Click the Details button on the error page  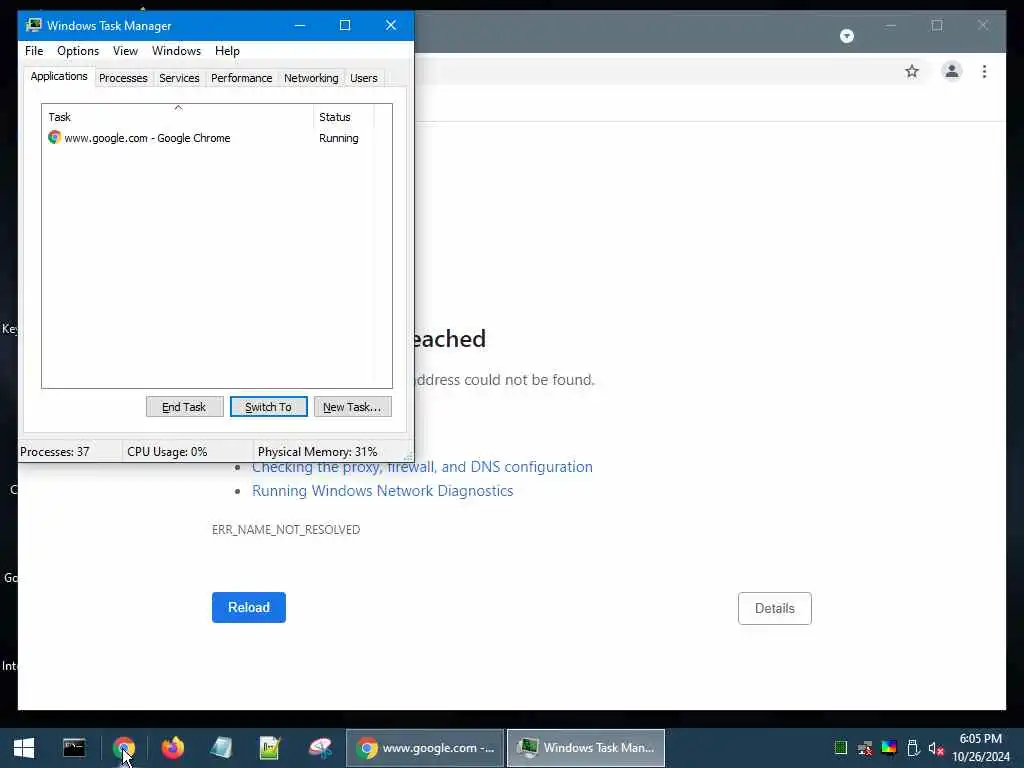tap(775, 608)
